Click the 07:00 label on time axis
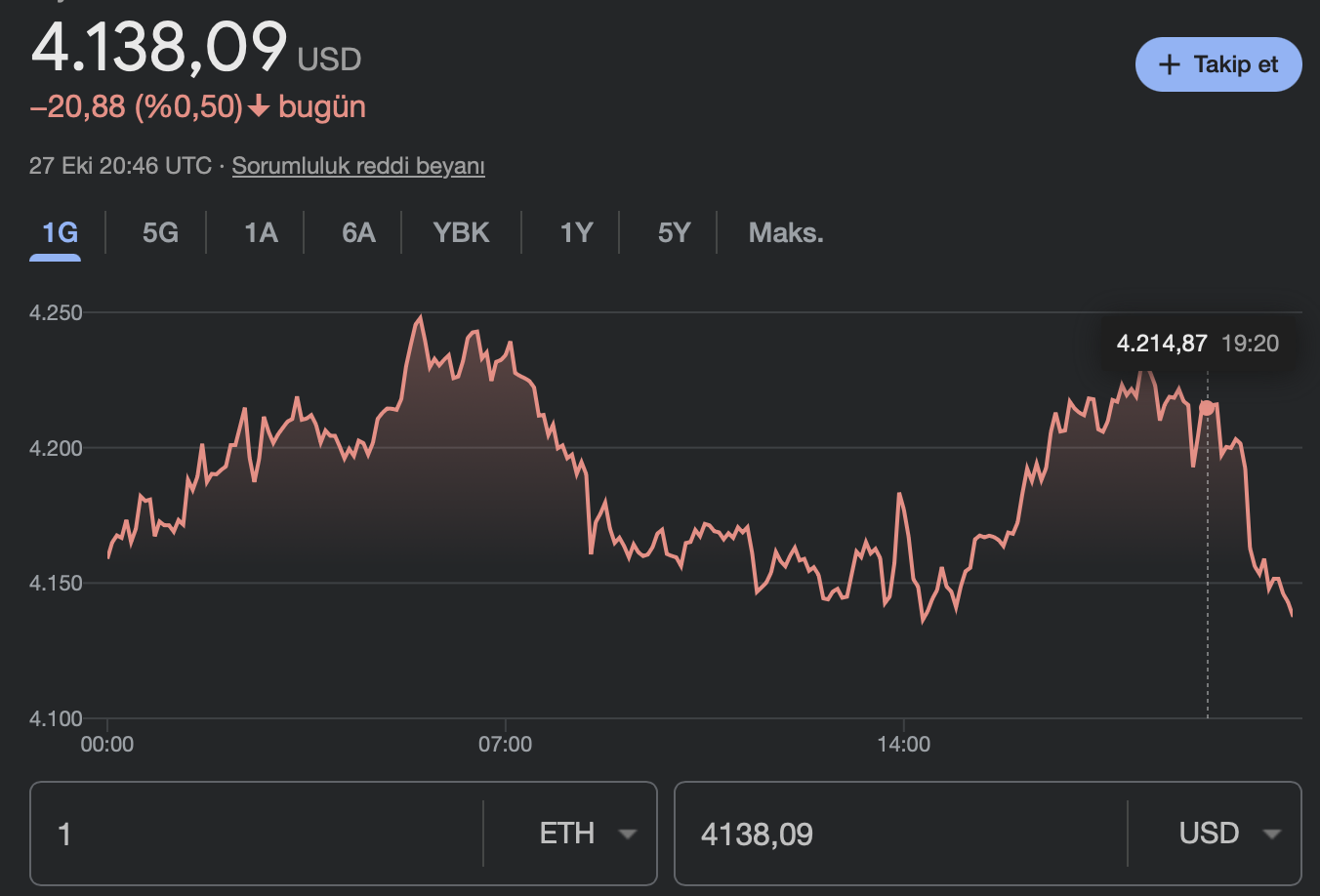 (x=505, y=745)
